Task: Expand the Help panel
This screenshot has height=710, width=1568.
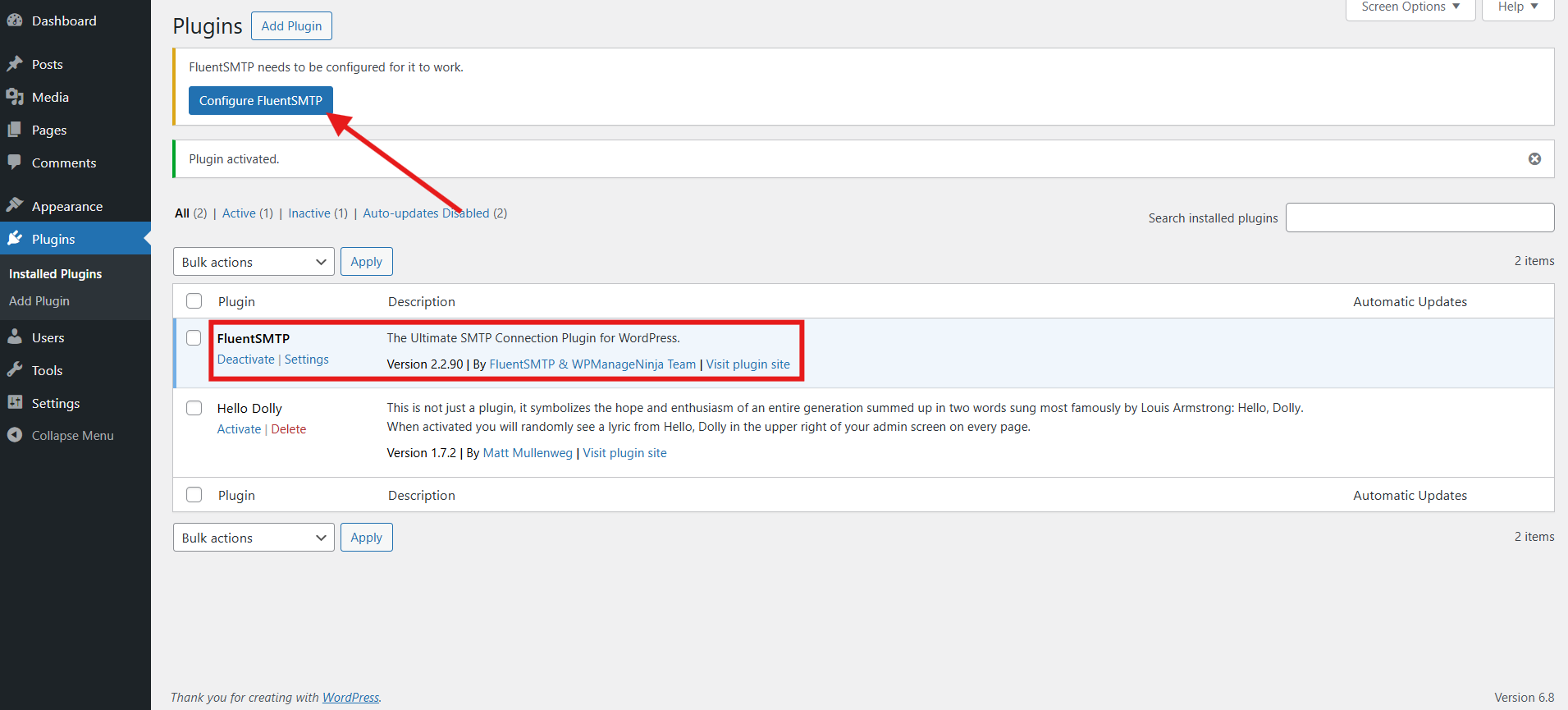Action: [1518, 7]
